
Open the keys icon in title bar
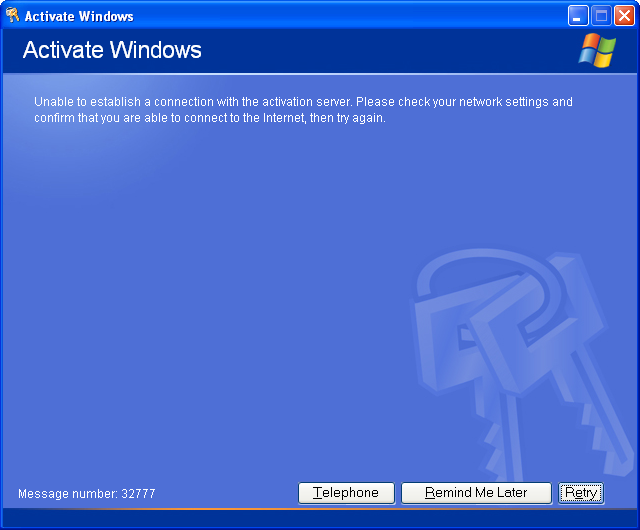pos(13,15)
